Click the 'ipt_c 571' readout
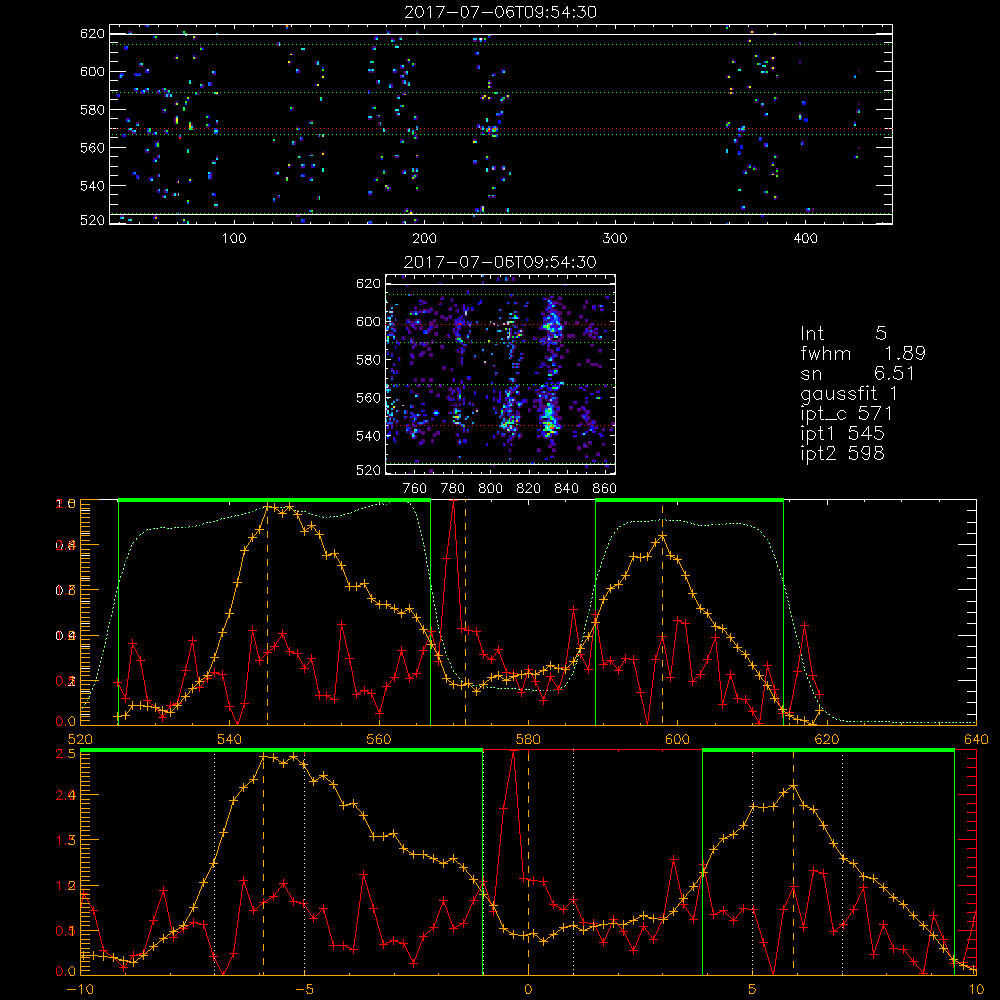 pos(846,413)
